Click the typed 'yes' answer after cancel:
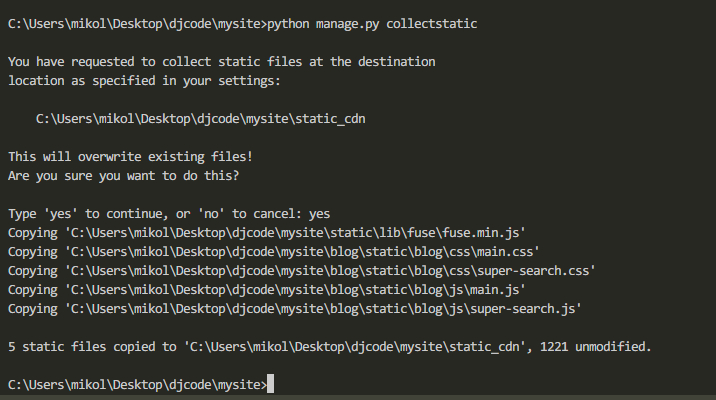 (319, 214)
